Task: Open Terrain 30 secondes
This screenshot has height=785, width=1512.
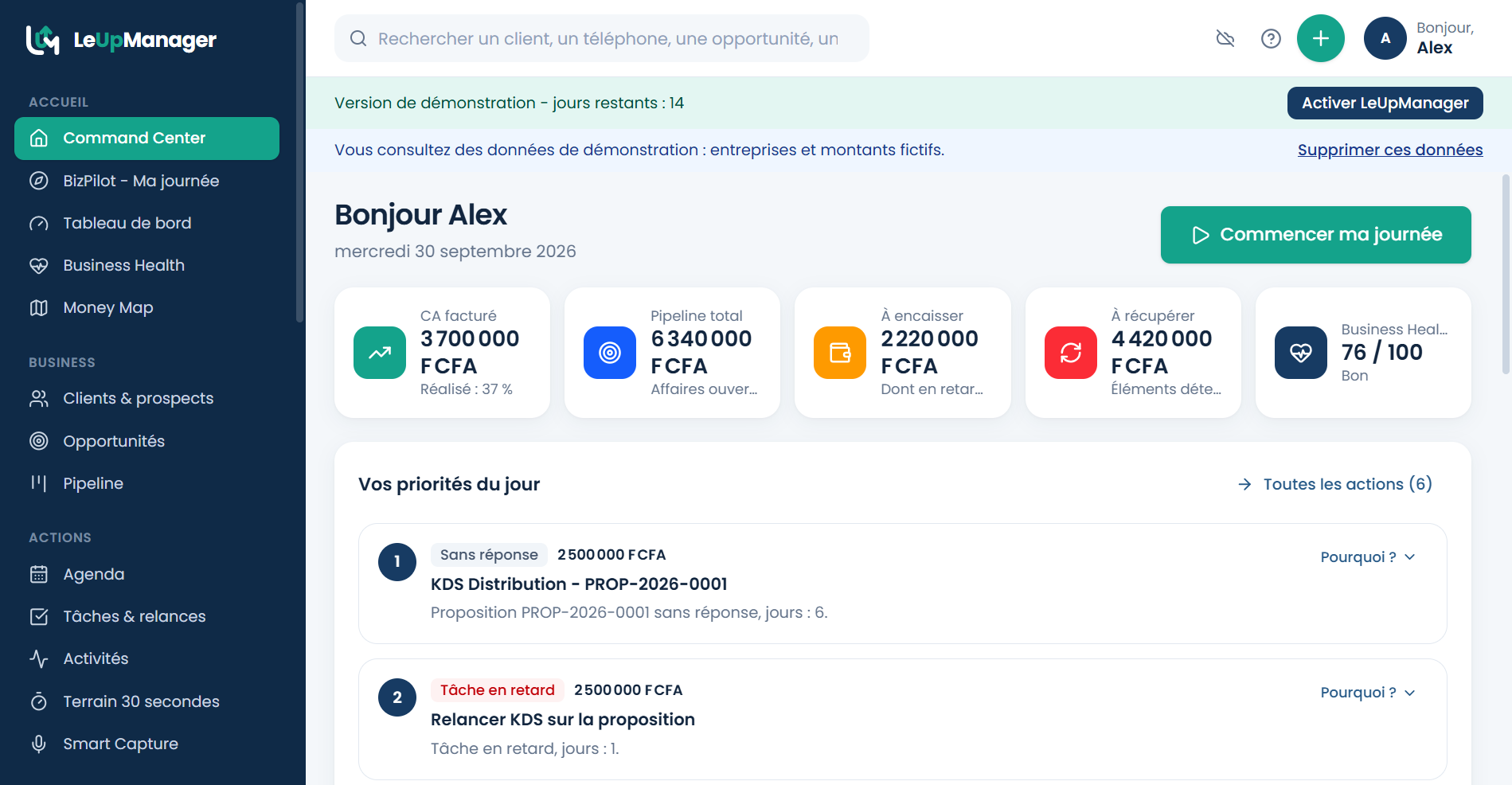Action: point(147,701)
